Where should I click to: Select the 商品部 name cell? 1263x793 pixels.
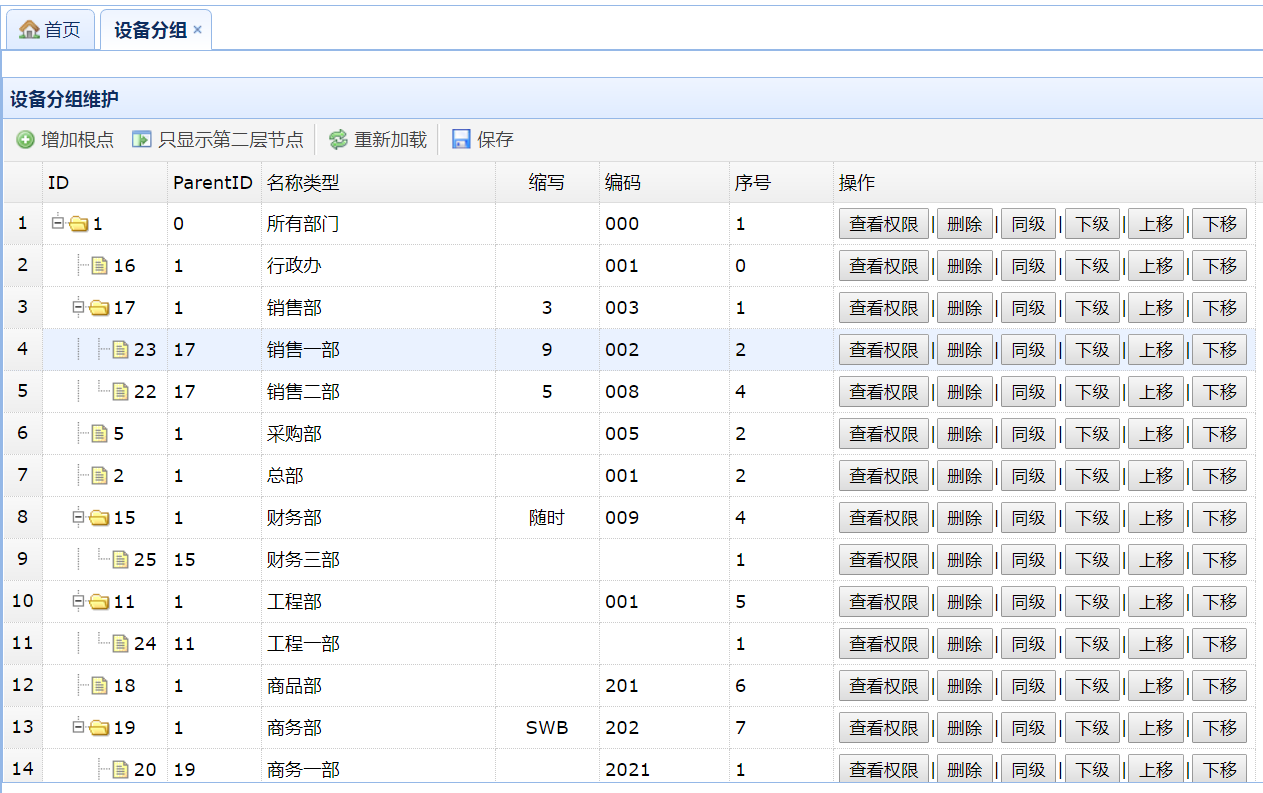tap(294, 686)
